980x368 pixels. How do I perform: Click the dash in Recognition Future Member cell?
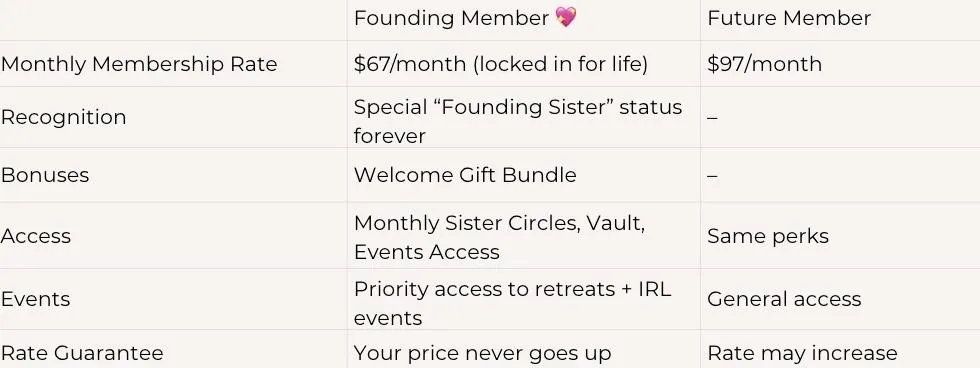click(x=712, y=117)
